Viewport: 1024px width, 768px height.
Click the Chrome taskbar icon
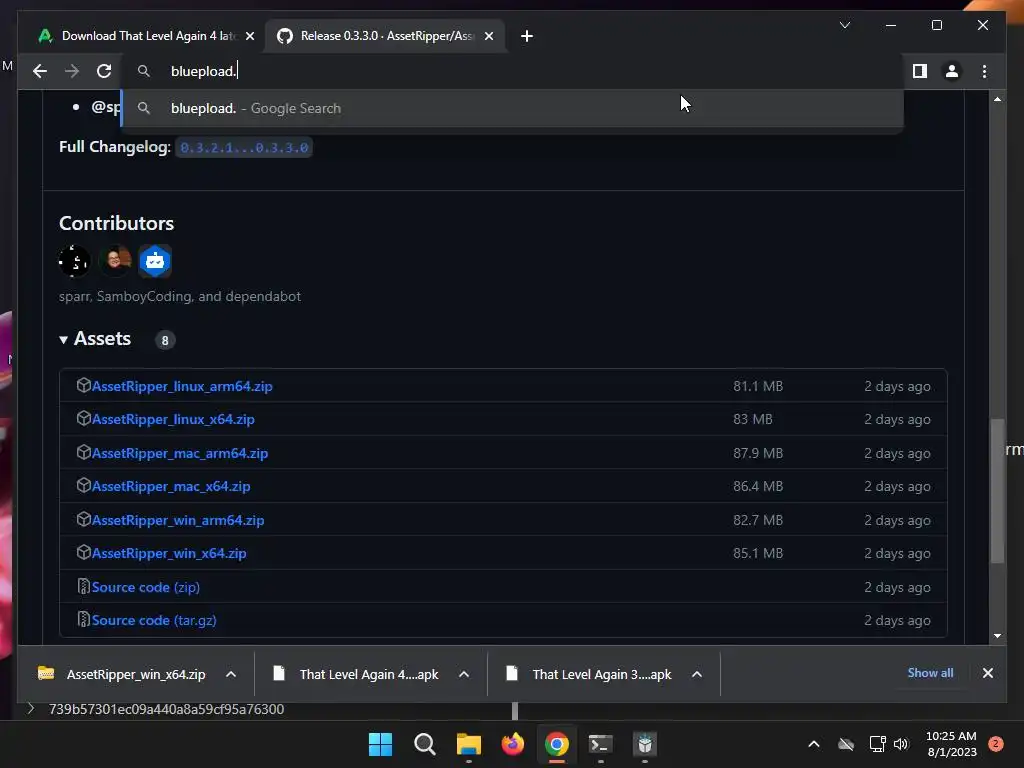coord(556,744)
